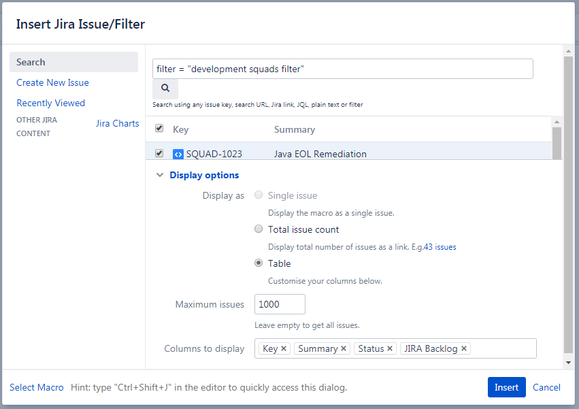Select the Total issue count radio
This screenshot has height=409, width=579.
tap(258, 229)
